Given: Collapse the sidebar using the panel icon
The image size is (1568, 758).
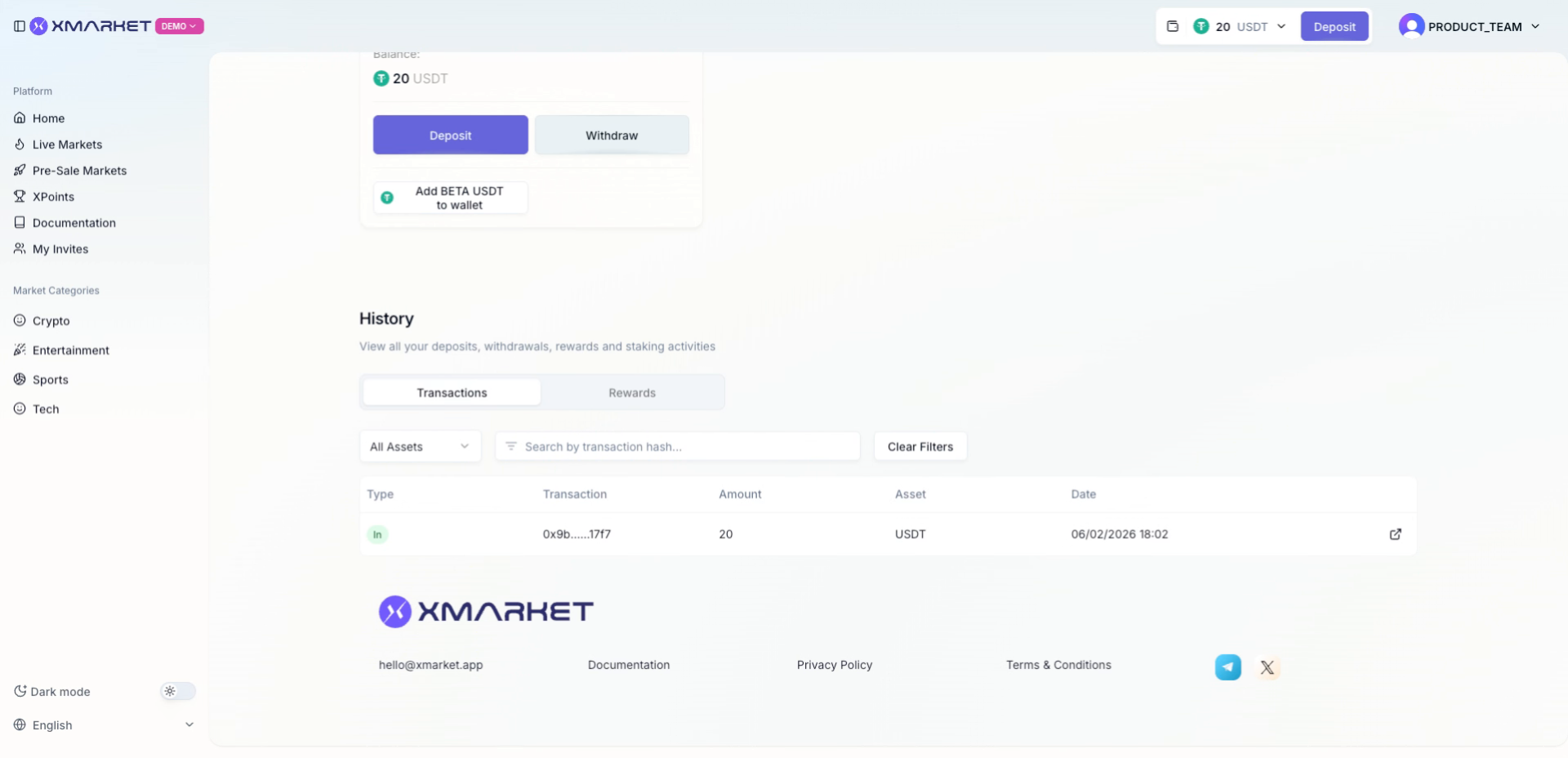Looking at the screenshot, I should coord(20,26).
